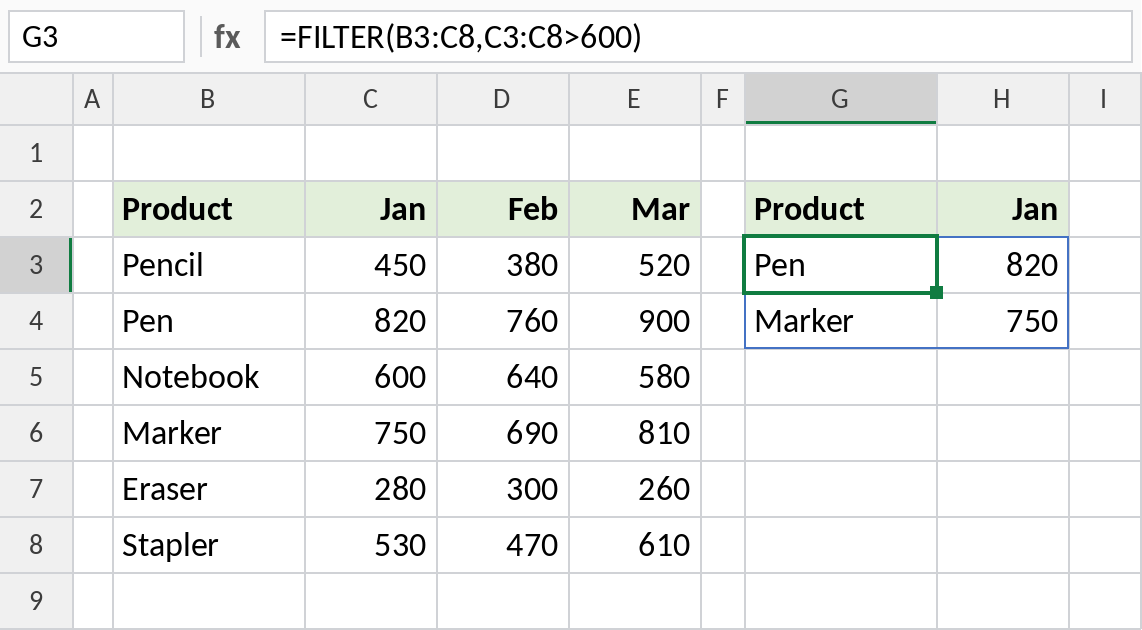Click the formula bar with FILTER formula
Viewport: 1142px width, 630px height.
click(698, 36)
